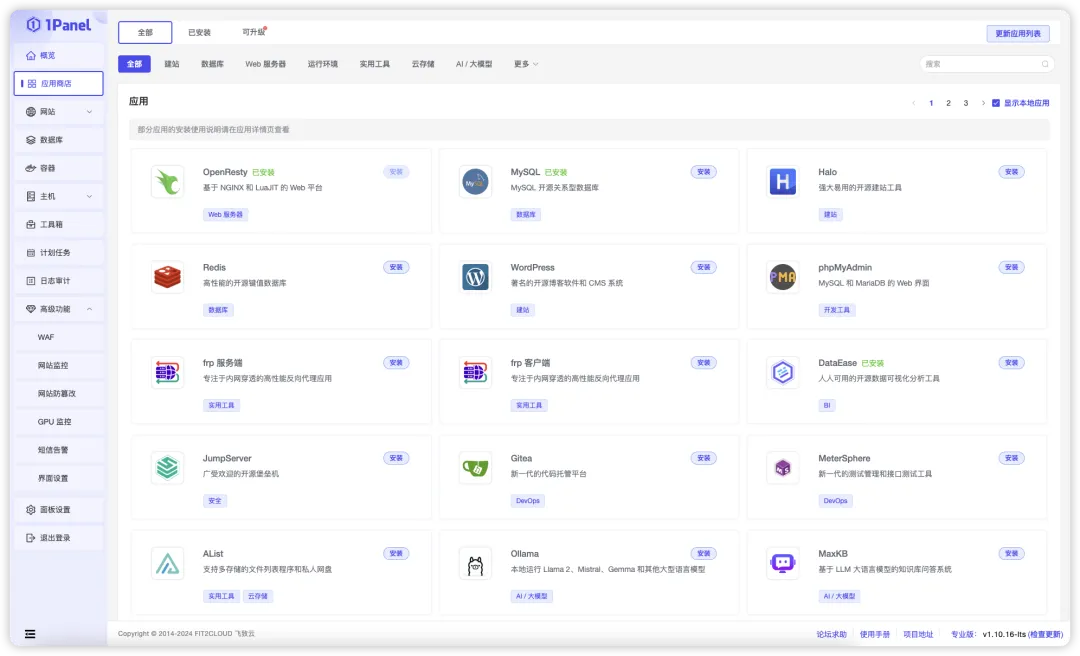Open the MySQL app icon
Screen dimensions: 1080x656
(475, 182)
